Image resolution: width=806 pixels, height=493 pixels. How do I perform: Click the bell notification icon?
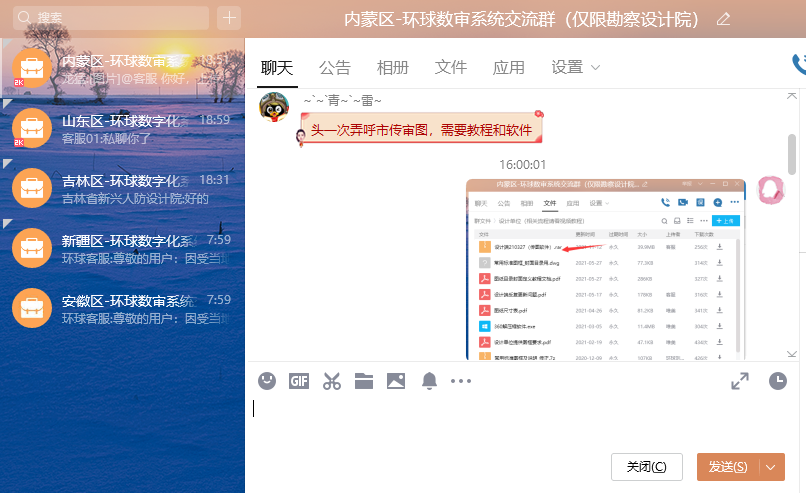[x=429, y=381]
